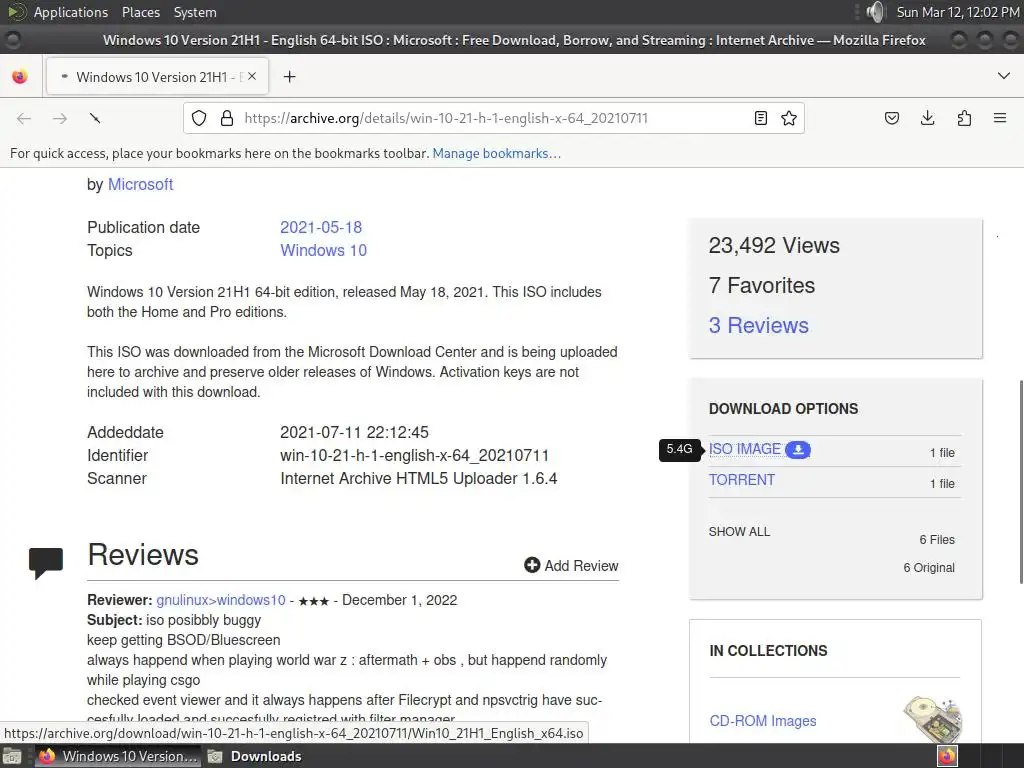This screenshot has width=1024, height=768.
Task: Click the volume speaker icon in panel
Action: [876, 12]
